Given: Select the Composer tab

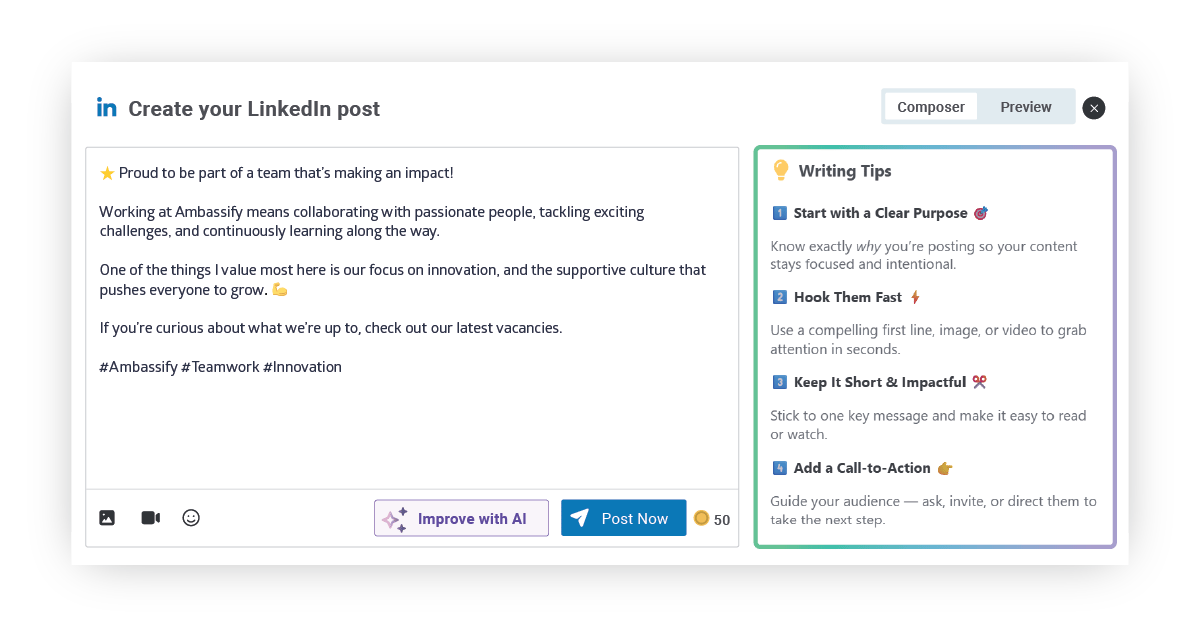Looking at the screenshot, I should coord(931,107).
